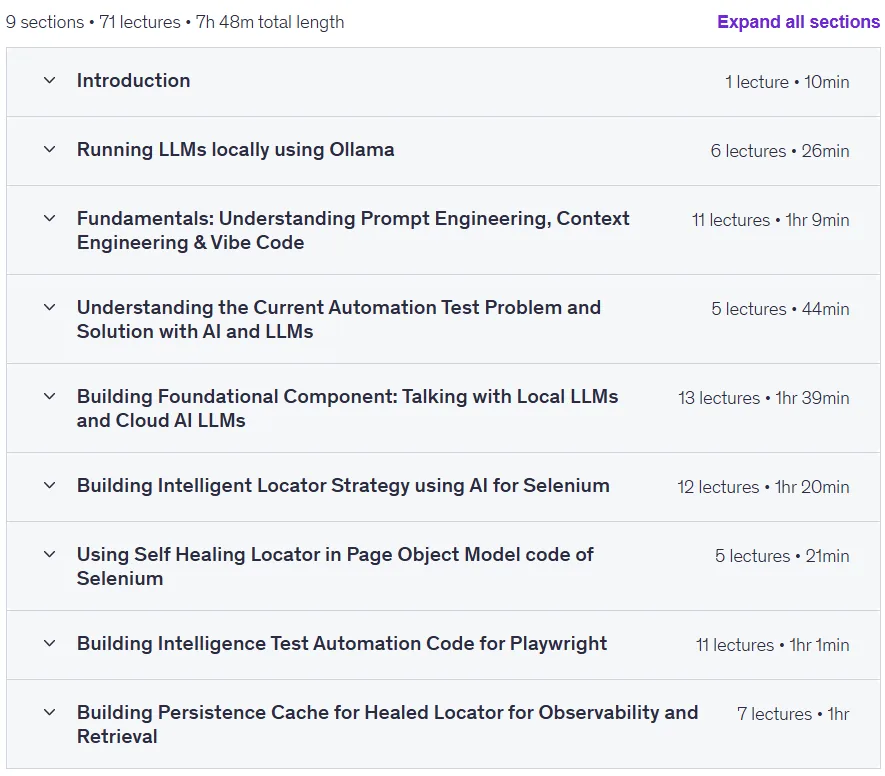
Task: Expand Intelligent Locator Strategy section chevron
Action: [x=50, y=485]
